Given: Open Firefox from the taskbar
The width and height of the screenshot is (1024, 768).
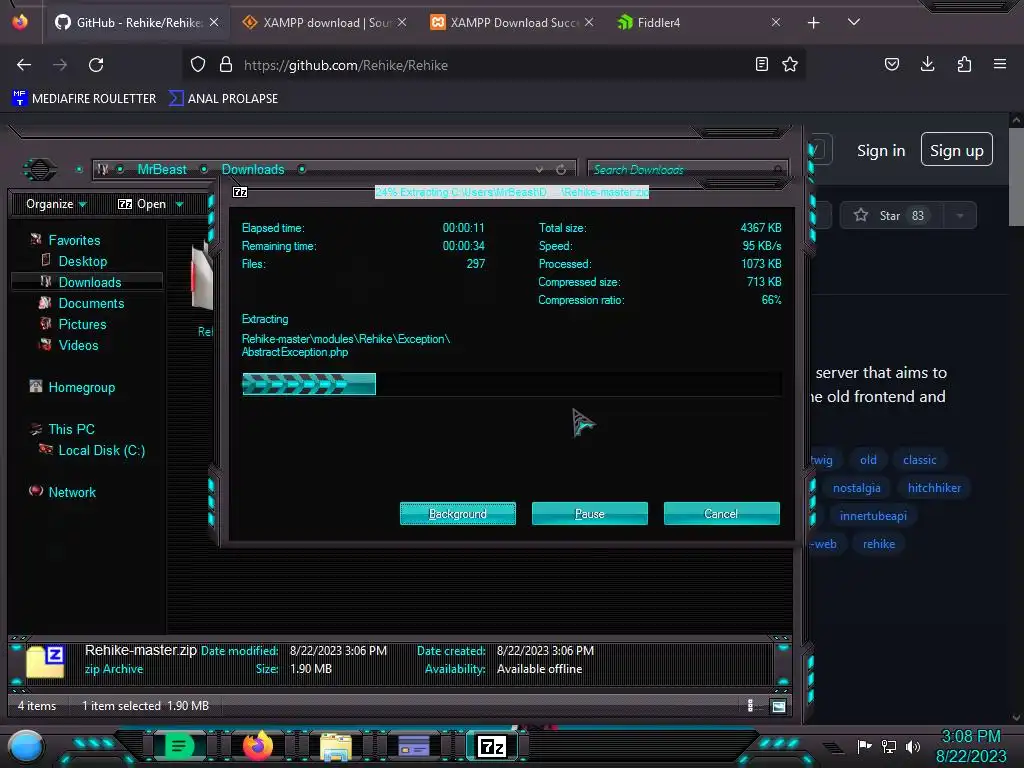Looking at the screenshot, I should 257,746.
